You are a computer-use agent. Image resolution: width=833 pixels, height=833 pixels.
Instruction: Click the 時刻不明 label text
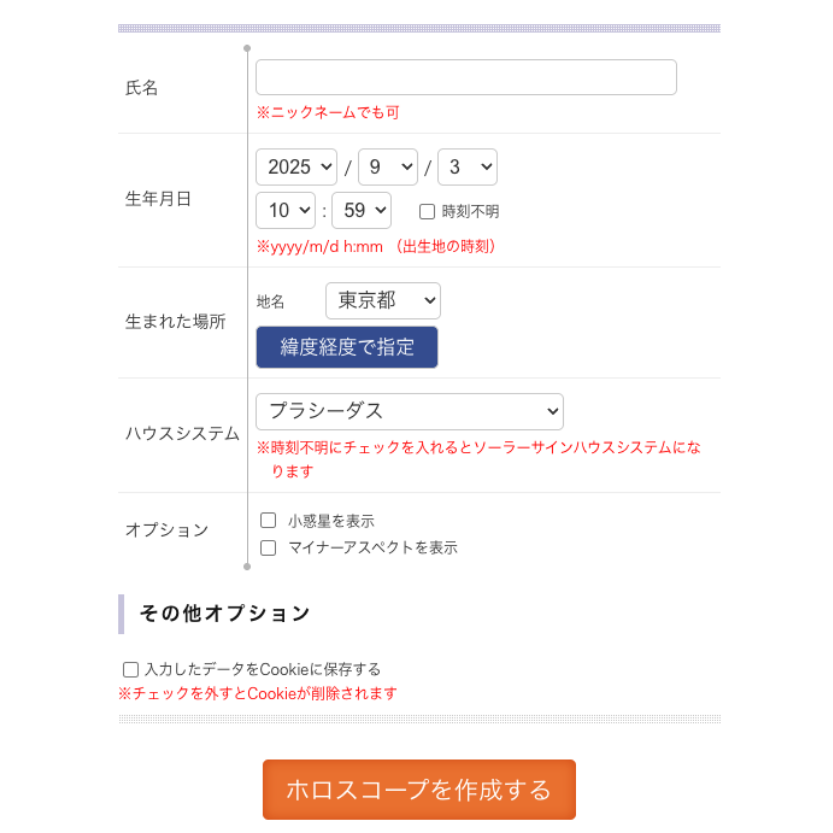point(471,212)
